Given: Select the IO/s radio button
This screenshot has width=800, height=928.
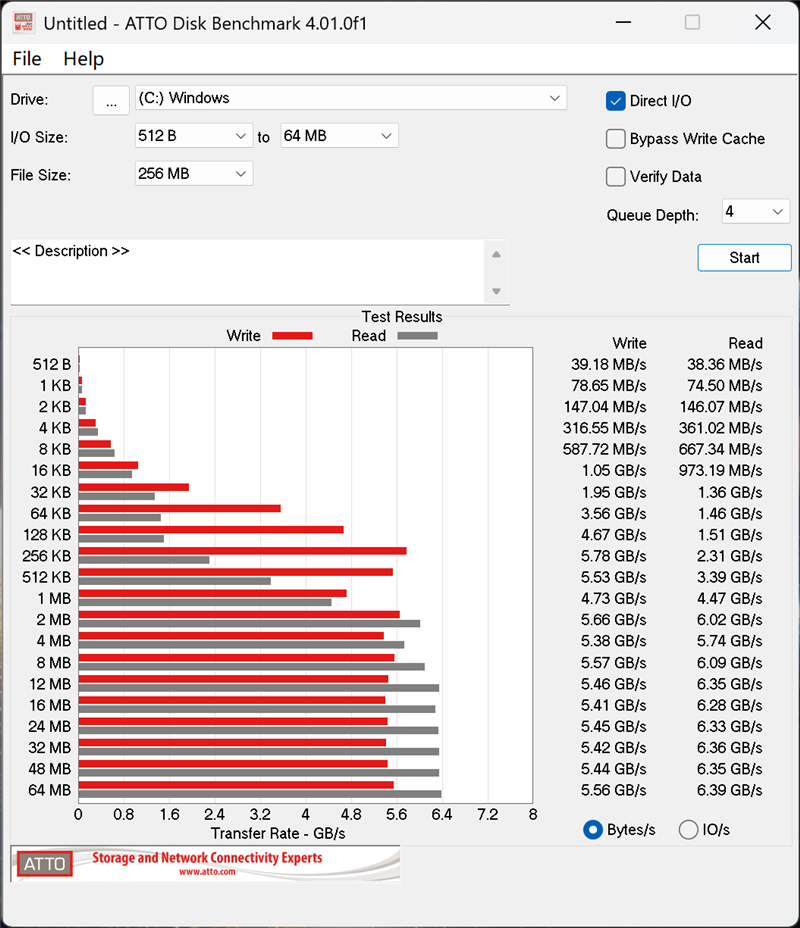Looking at the screenshot, I should (688, 830).
